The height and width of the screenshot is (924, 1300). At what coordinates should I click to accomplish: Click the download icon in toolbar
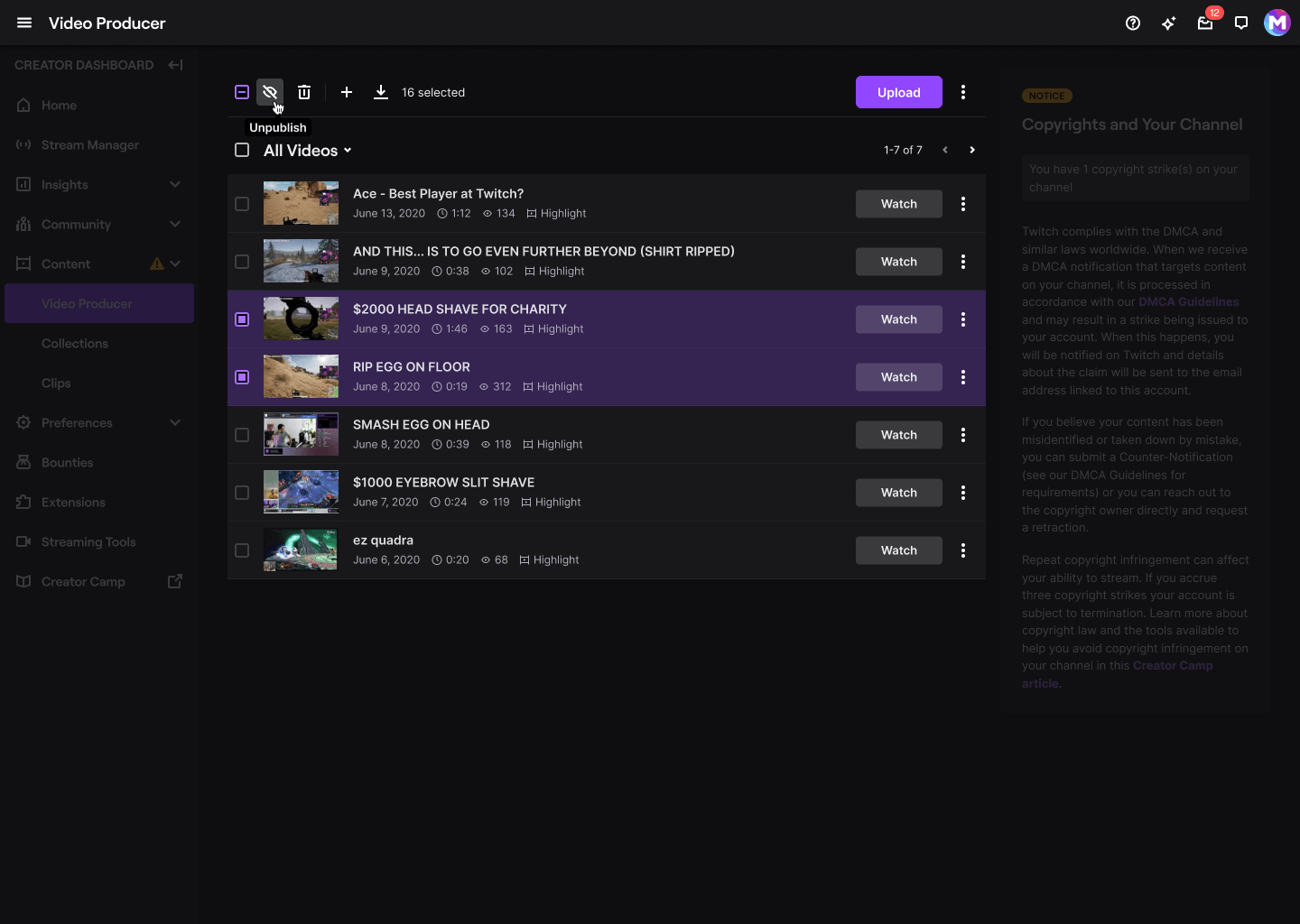coord(381,92)
